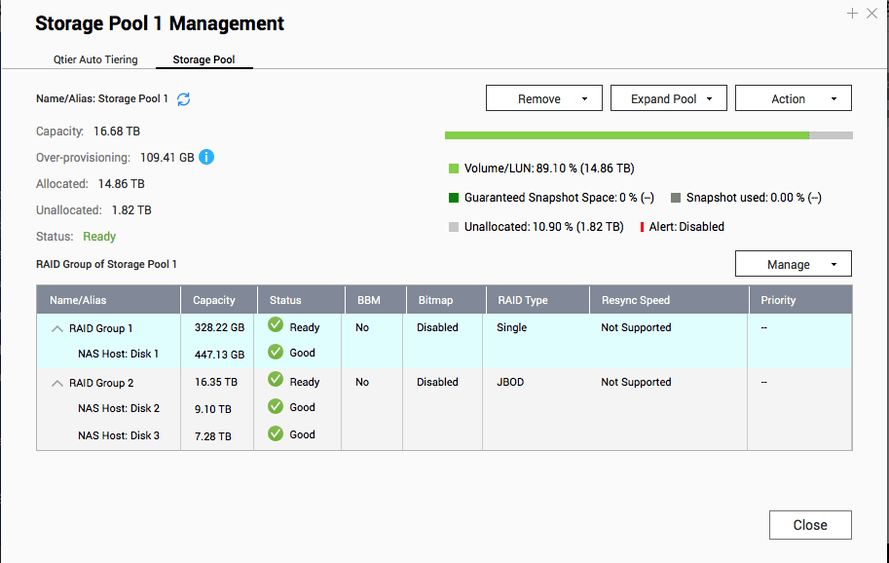Click the RAID Type column header
The height and width of the screenshot is (563, 889).
point(538,300)
